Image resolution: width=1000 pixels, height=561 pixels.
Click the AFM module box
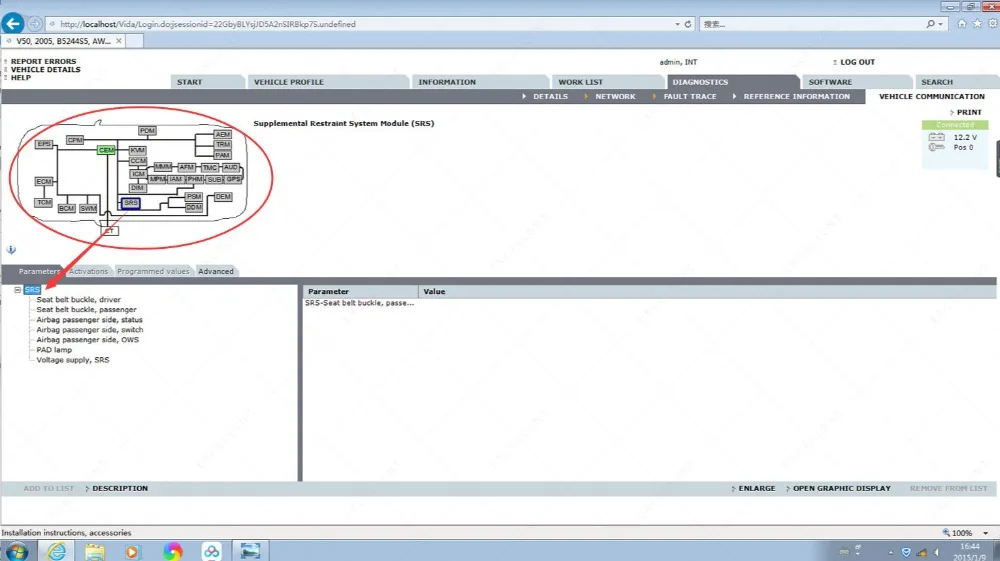(186, 167)
